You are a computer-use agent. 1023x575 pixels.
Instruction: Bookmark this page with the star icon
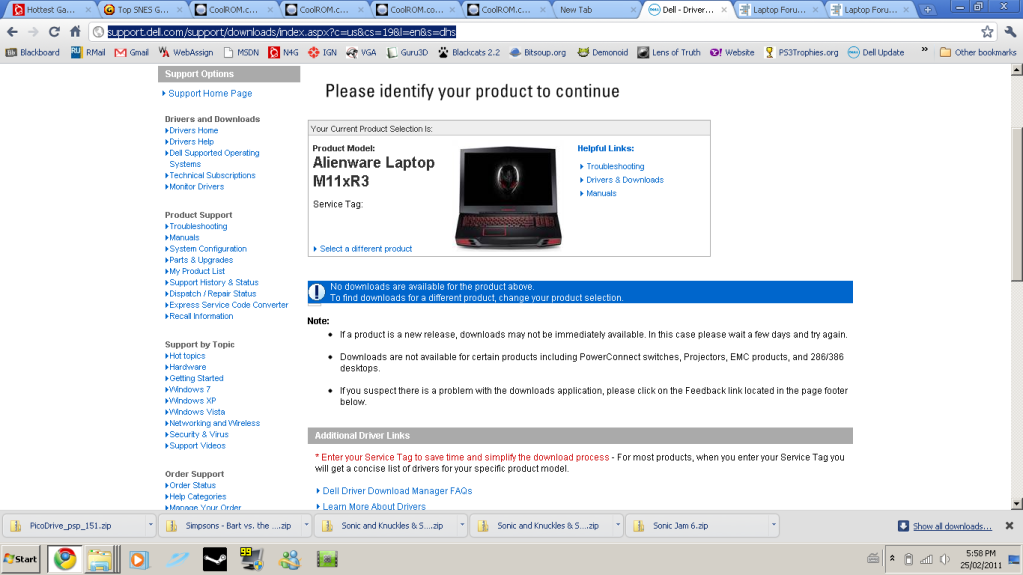pos(987,31)
